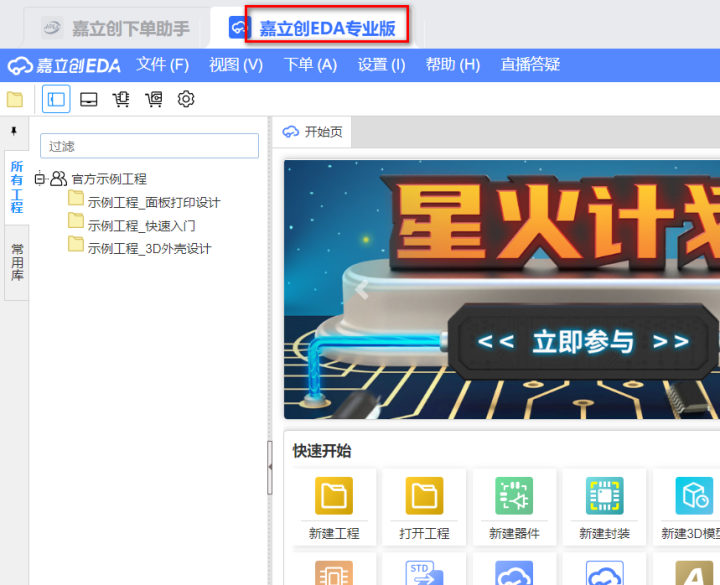The image size is (720, 585).
Task: Click the 立即参与 banner button
Action: coord(583,342)
